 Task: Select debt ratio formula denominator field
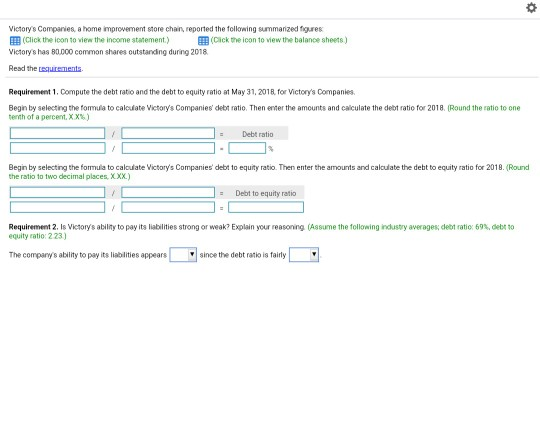168,133
